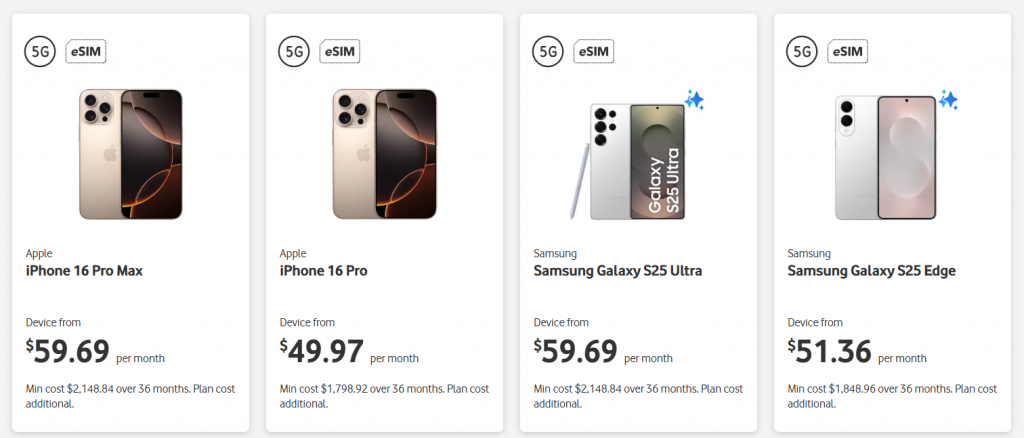Screen dimensions: 1024x438
Task: Select the iPhone 16 Pro Max title link
Action: 84,270
